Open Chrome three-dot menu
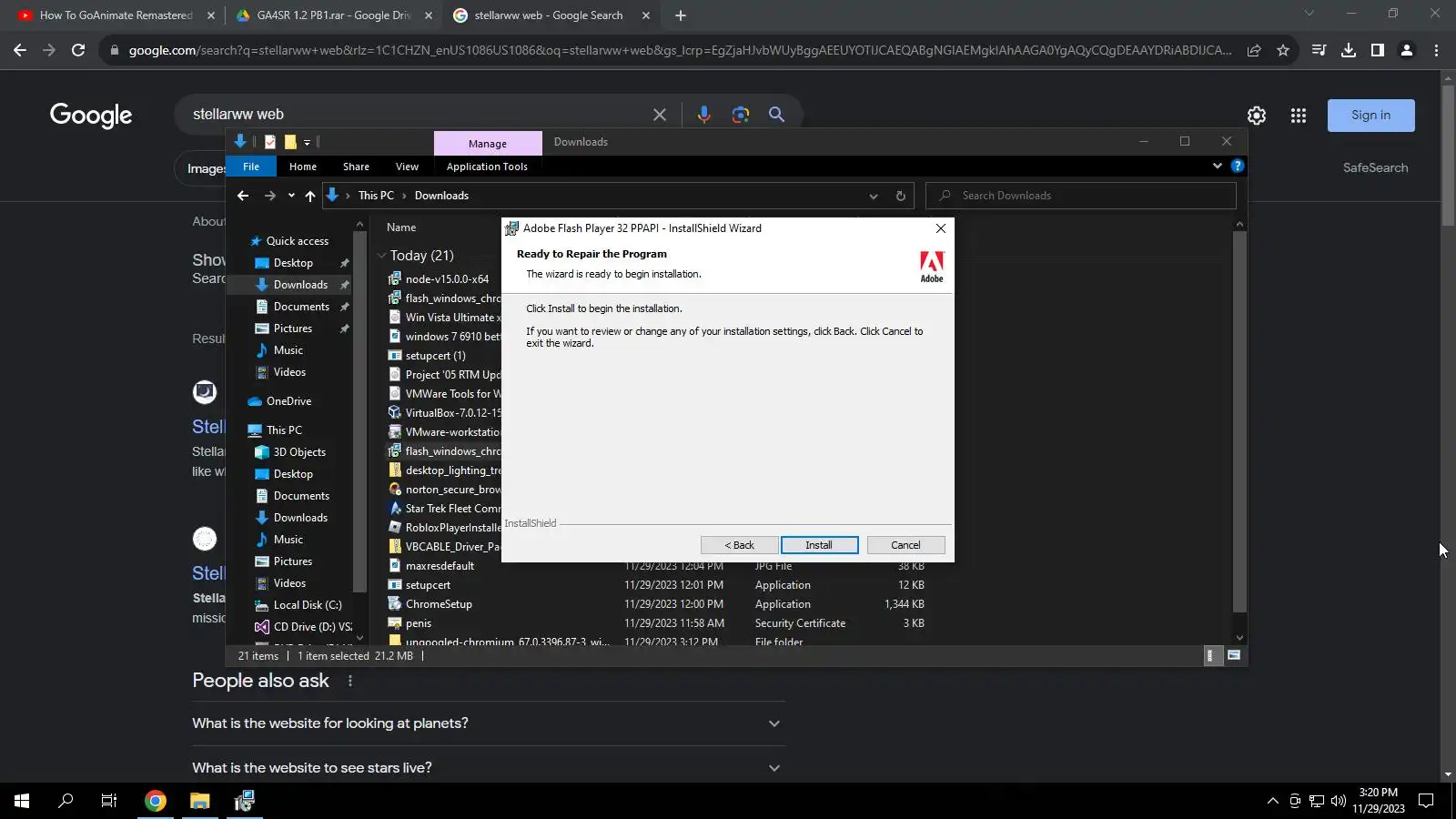 click(1436, 51)
